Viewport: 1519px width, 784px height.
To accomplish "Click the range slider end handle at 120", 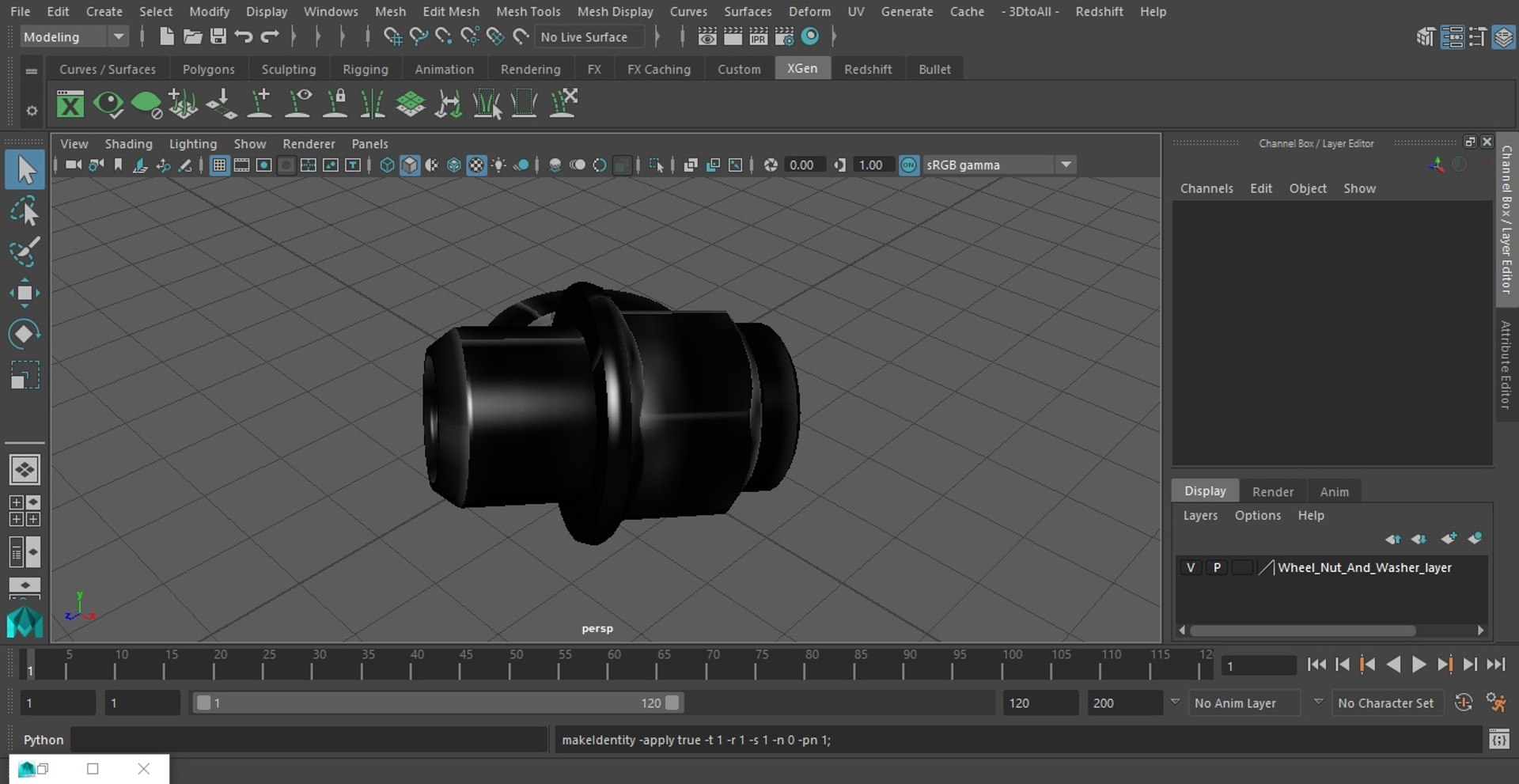I will click(x=672, y=703).
